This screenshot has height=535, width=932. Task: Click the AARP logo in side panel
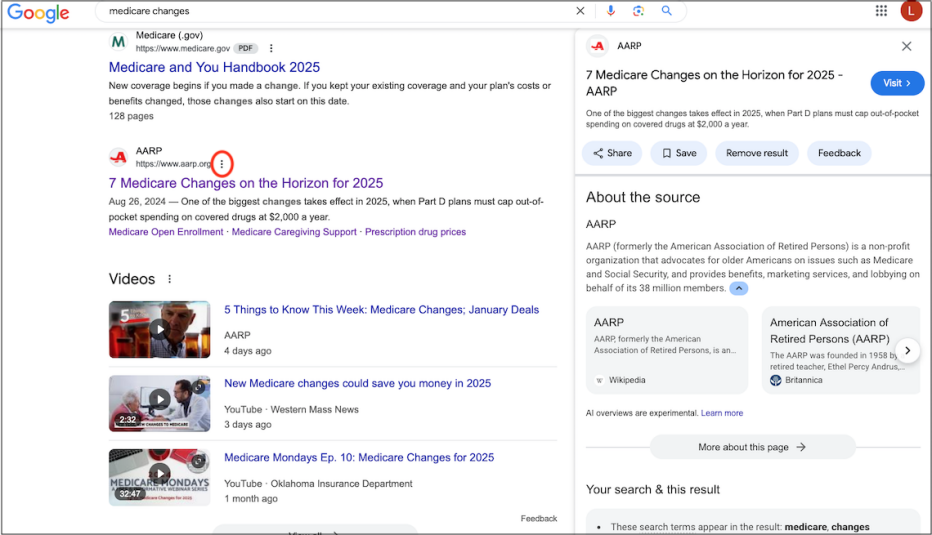point(597,46)
